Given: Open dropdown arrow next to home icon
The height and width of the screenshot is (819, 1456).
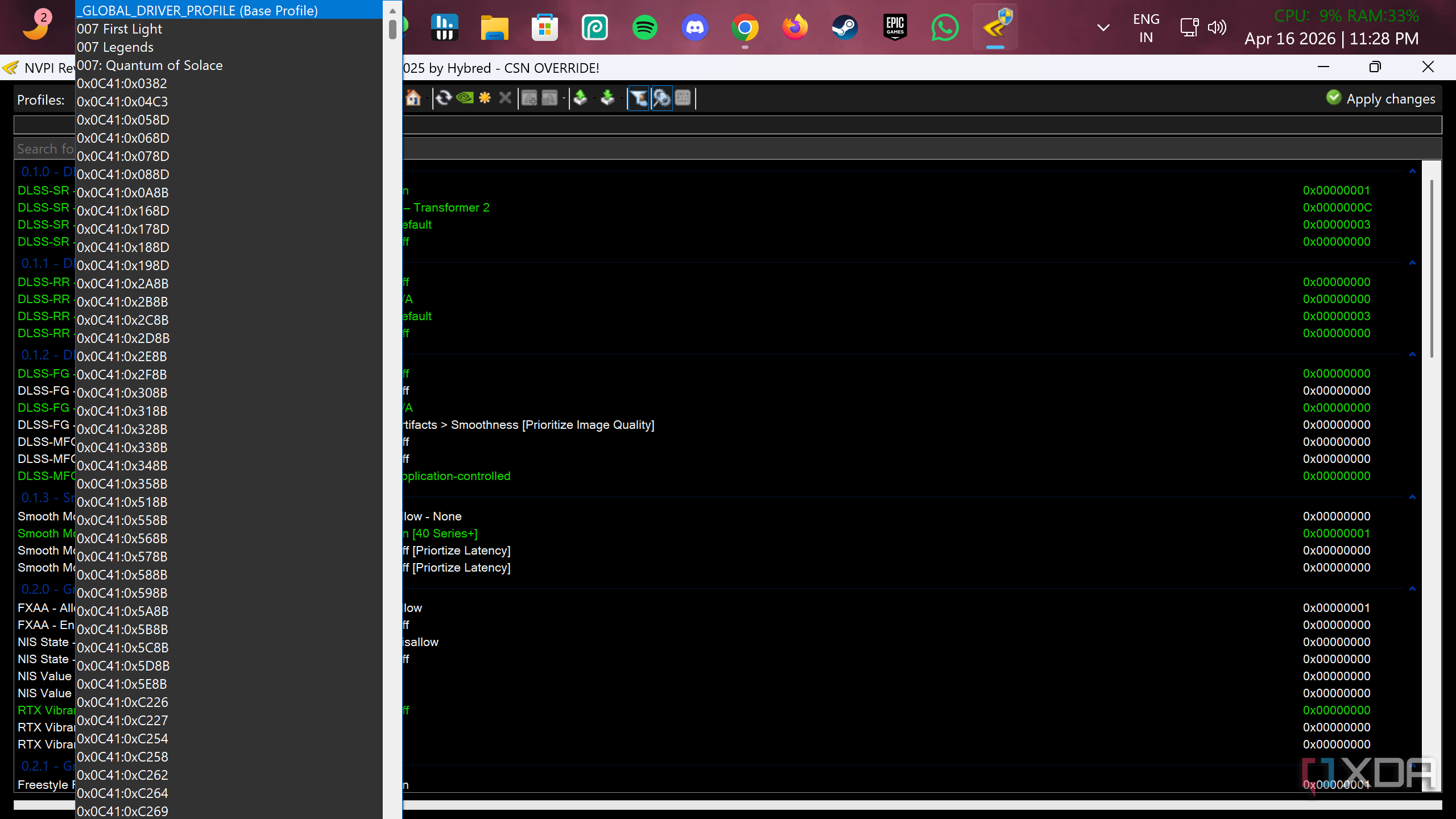Looking at the screenshot, I should [427, 99].
